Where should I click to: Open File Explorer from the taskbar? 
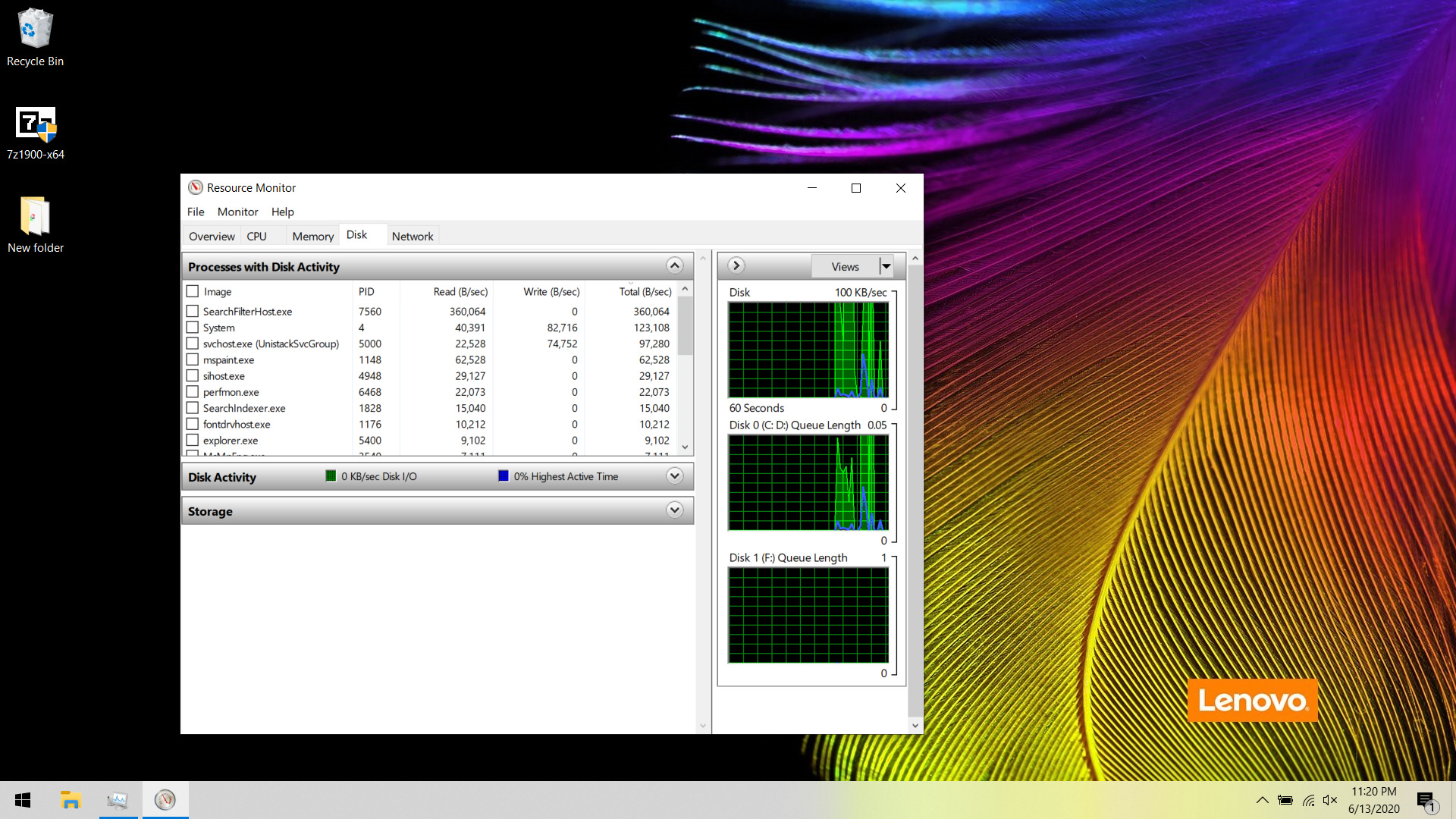pyautogui.click(x=71, y=800)
